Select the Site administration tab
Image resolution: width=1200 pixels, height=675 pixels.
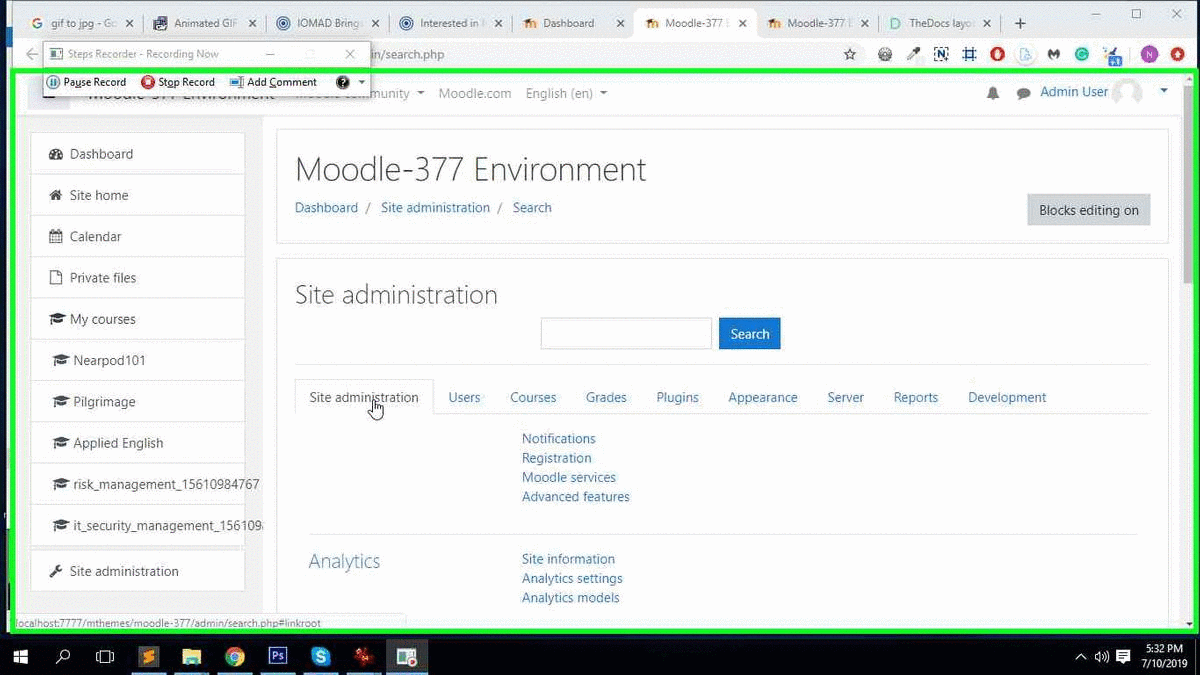click(364, 397)
